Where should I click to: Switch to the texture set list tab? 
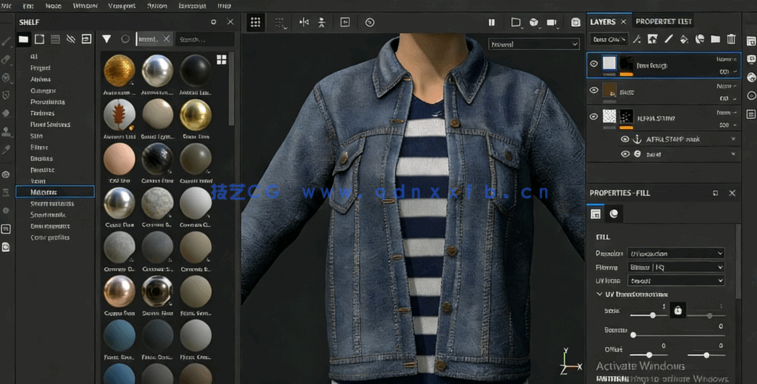(x=663, y=22)
